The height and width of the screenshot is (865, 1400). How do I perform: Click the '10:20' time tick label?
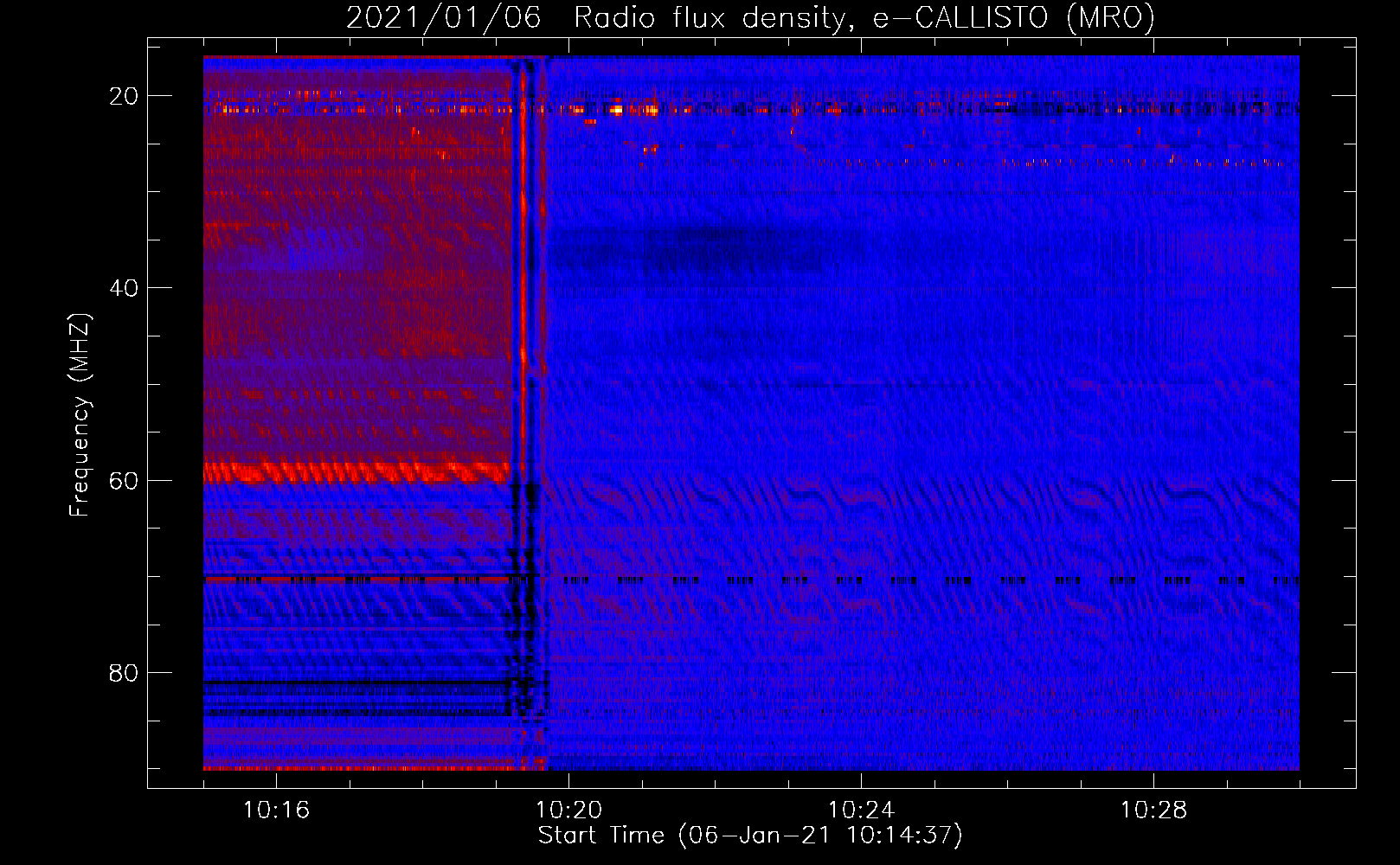568,811
